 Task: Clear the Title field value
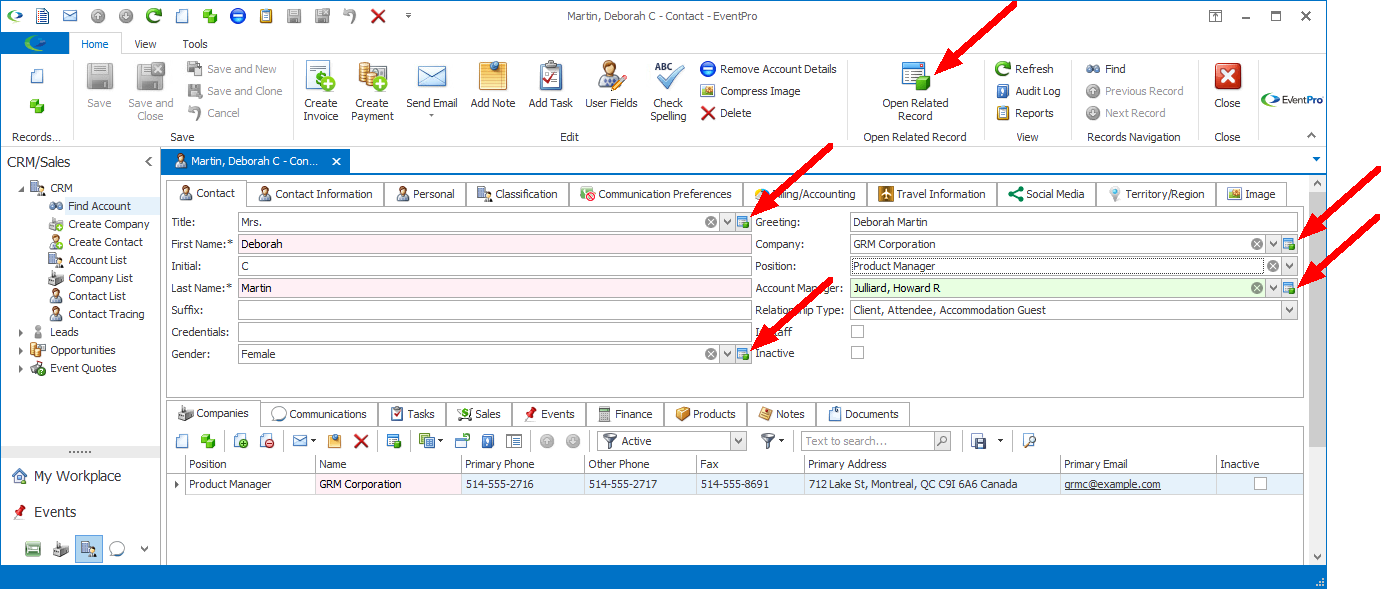[x=711, y=222]
